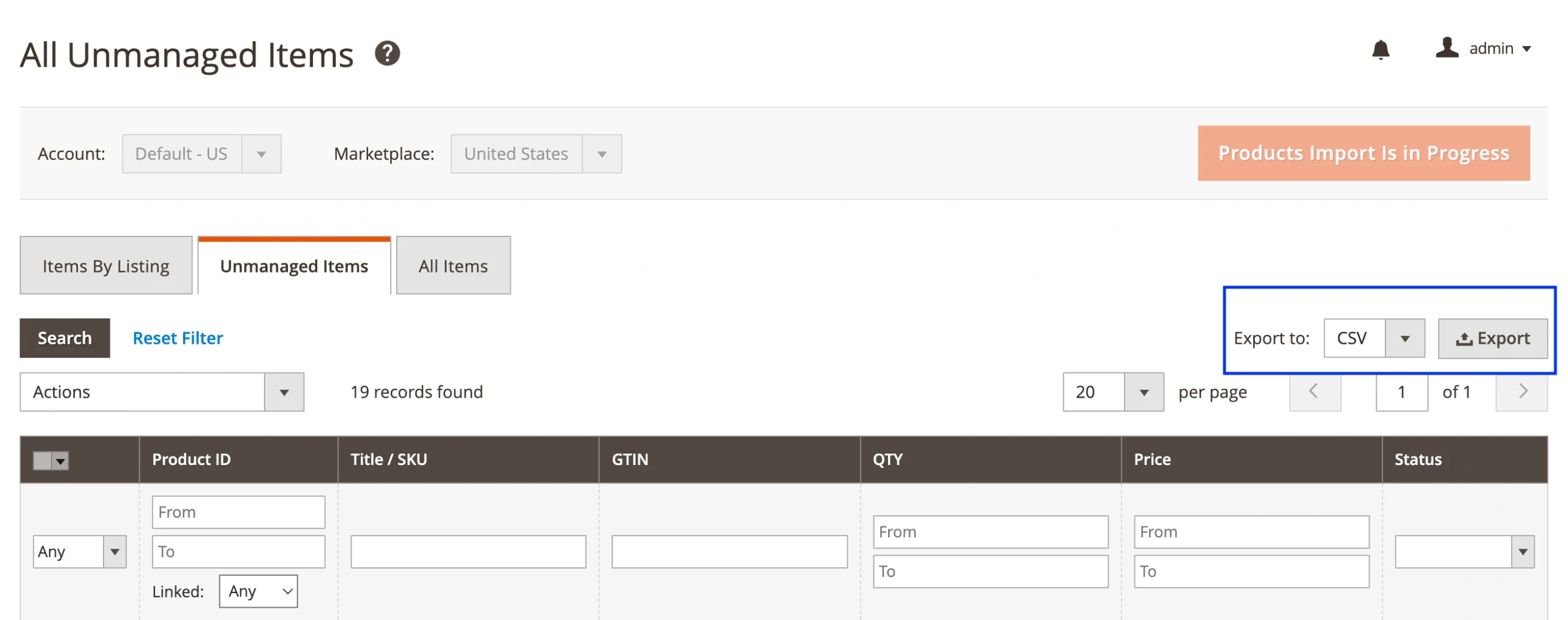Open the Actions dropdown

tap(162, 392)
